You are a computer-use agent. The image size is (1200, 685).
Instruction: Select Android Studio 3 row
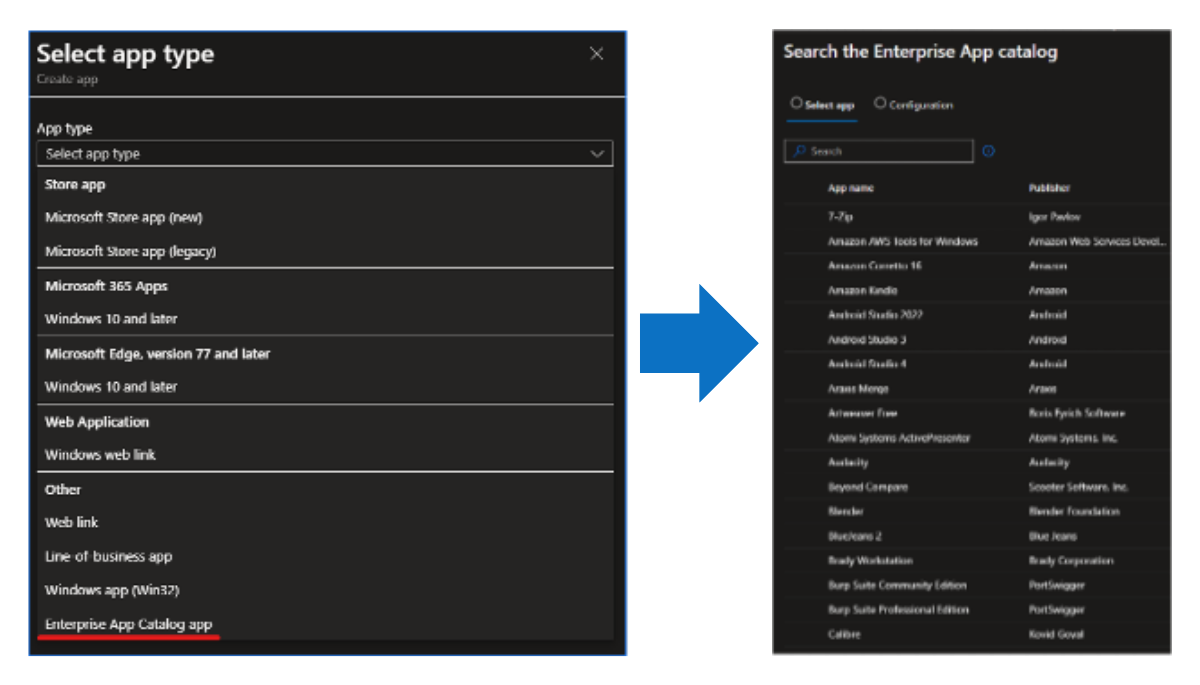coord(977,339)
